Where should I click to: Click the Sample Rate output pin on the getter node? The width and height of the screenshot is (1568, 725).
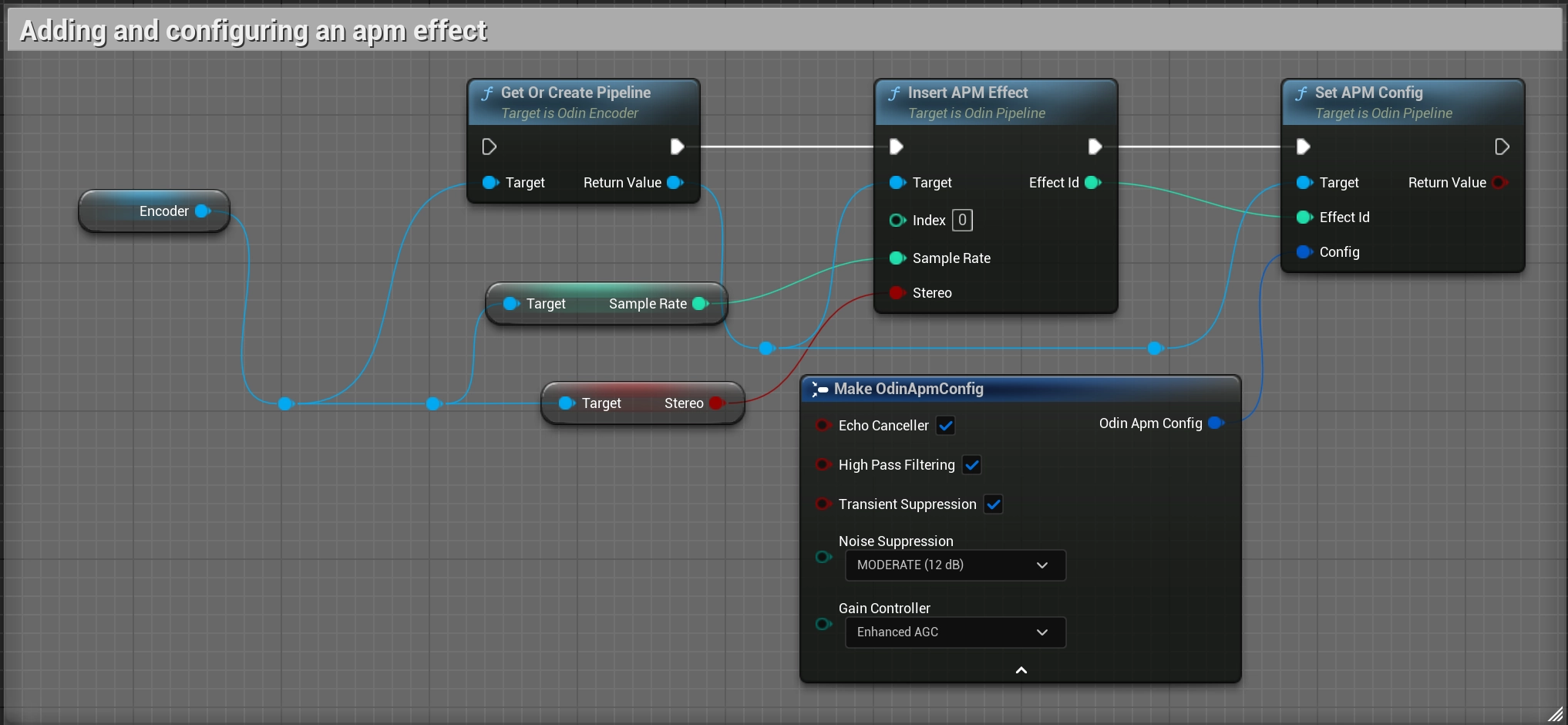coord(700,303)
